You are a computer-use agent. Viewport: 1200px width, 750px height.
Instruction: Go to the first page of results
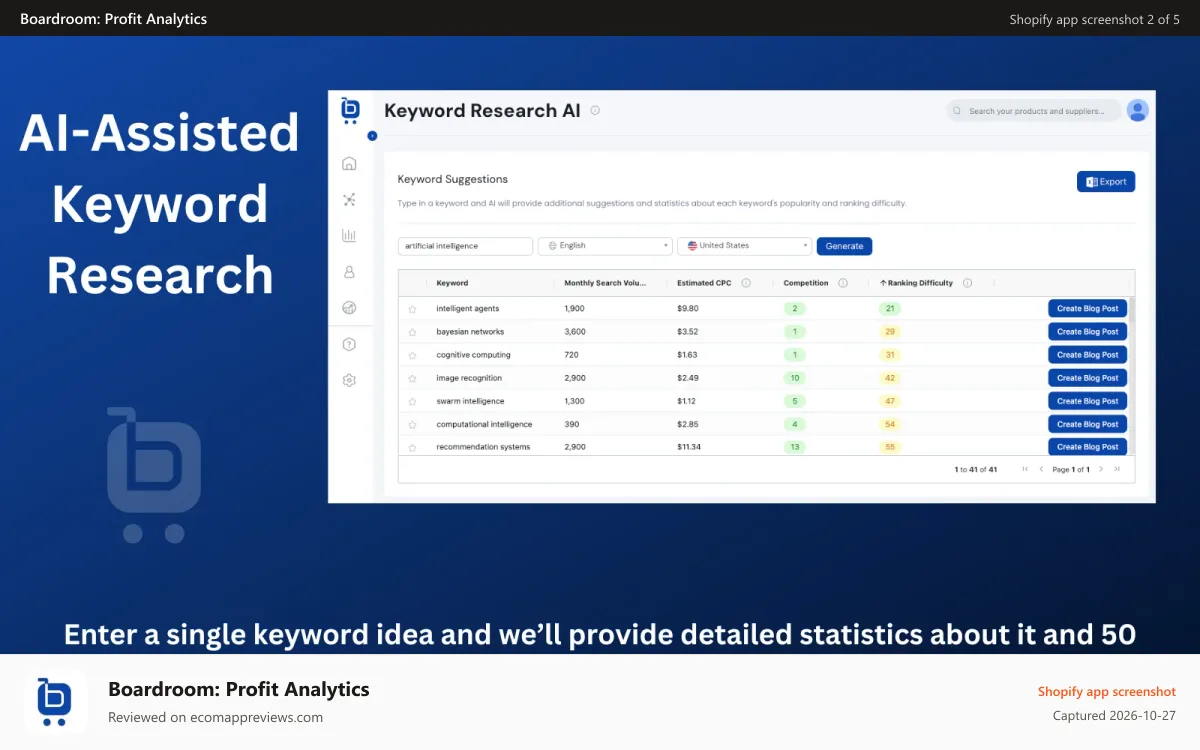coord(1024,469)
